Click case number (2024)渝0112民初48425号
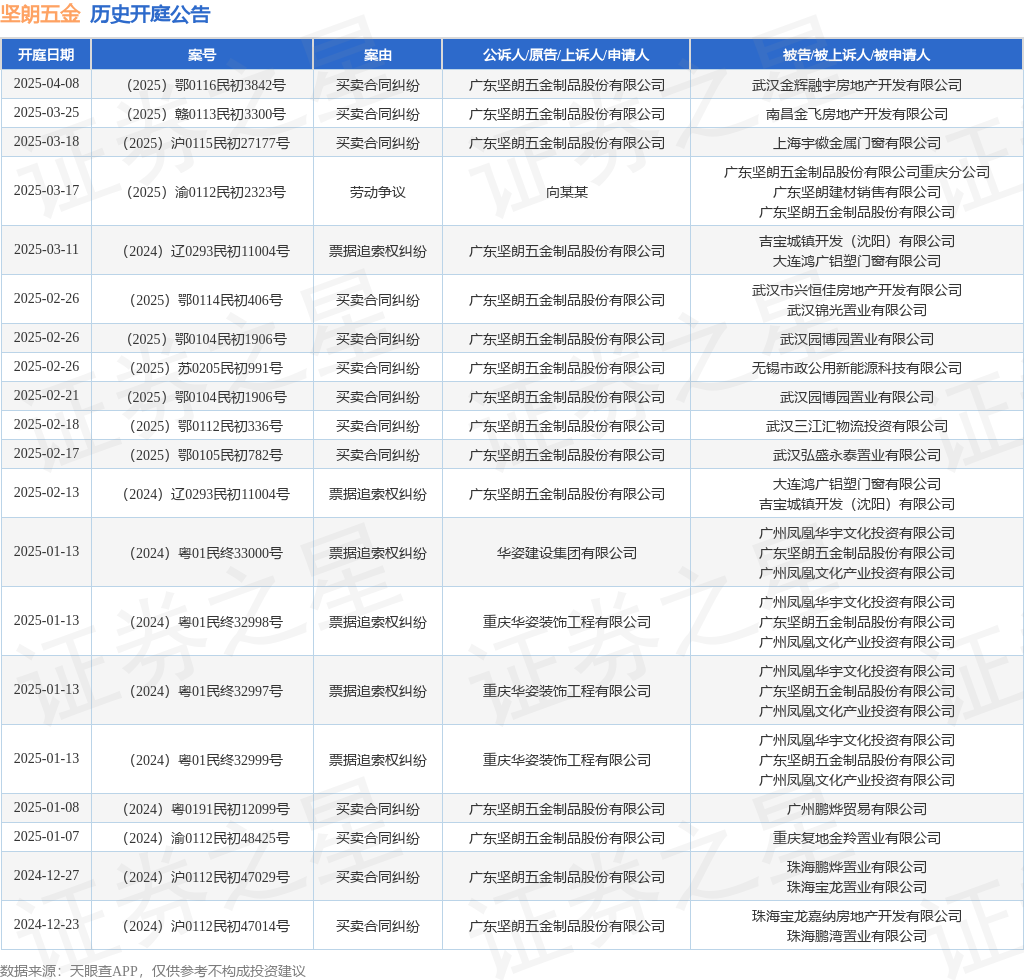Viewport: 1024px width, 980px height. 206,838
